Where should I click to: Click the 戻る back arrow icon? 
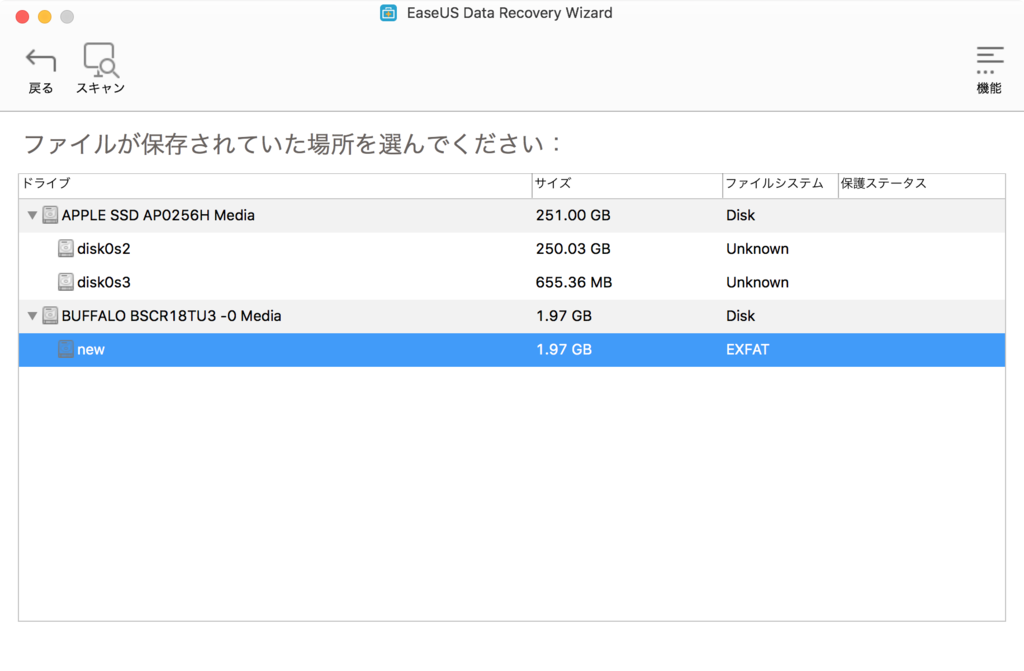click(40, 61)
